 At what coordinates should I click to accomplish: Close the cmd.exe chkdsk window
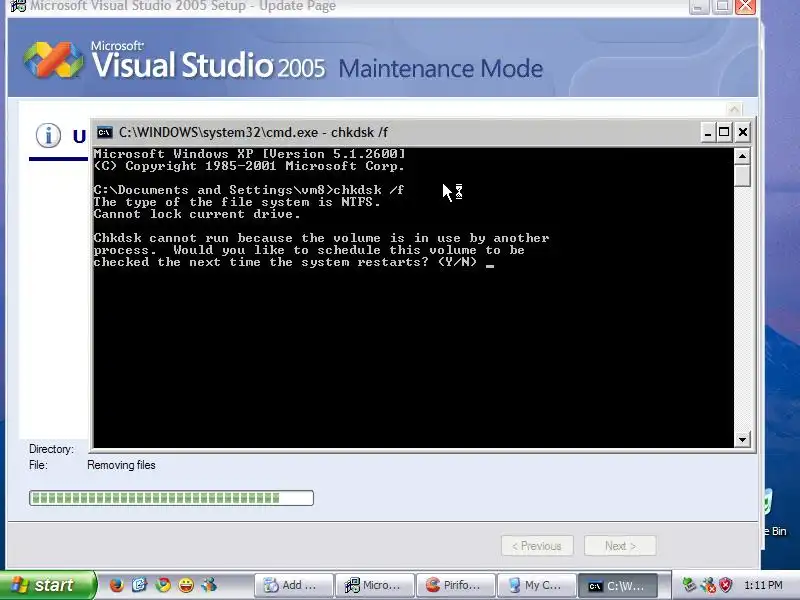pyautogui.click(x=743, y=133)
